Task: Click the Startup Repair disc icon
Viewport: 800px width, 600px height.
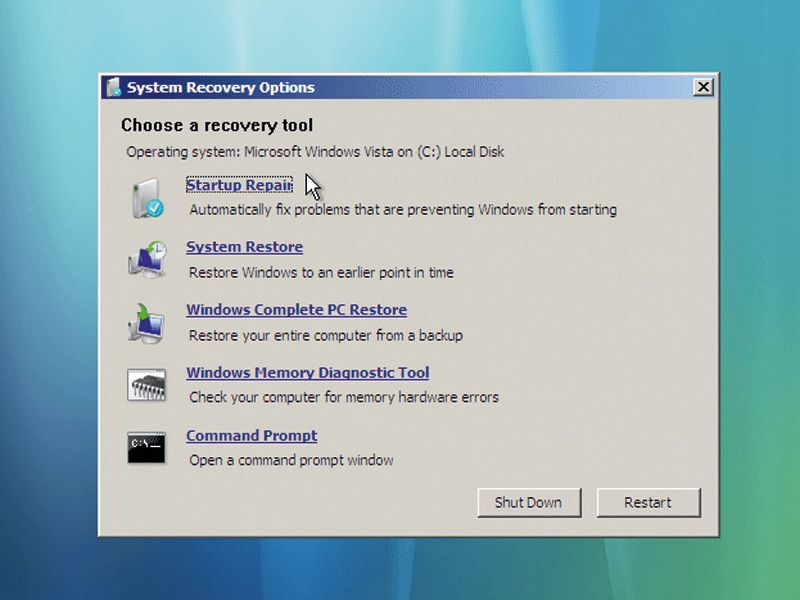Action: point(147,196)
